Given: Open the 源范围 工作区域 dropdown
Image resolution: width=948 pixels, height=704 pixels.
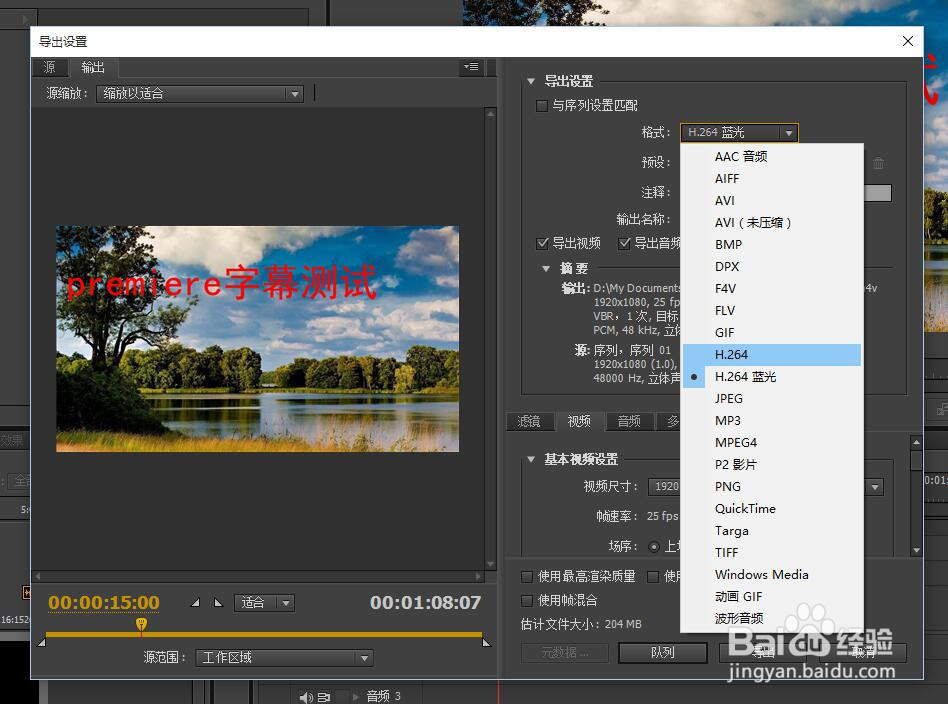Looking at the screenshot, I should click(x=284, y=657).
